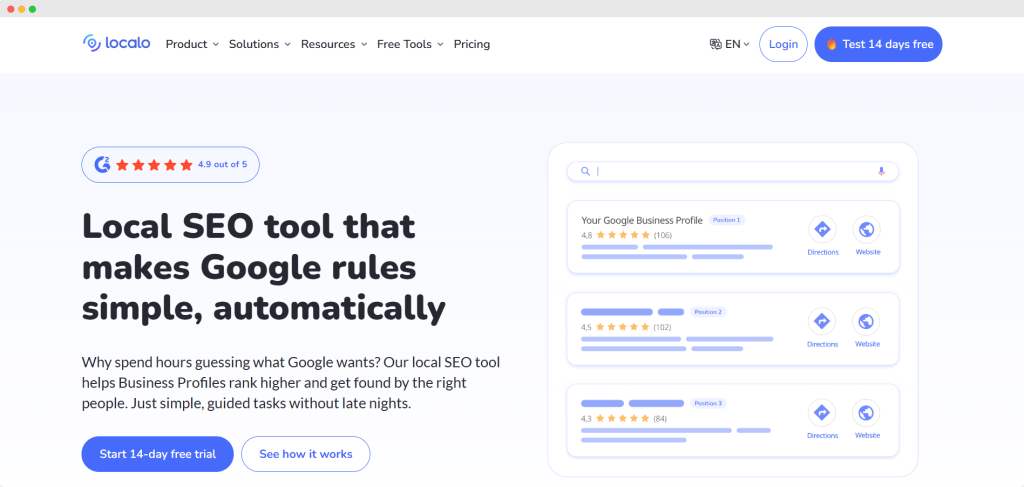Click the Login button

click(783, 44)
